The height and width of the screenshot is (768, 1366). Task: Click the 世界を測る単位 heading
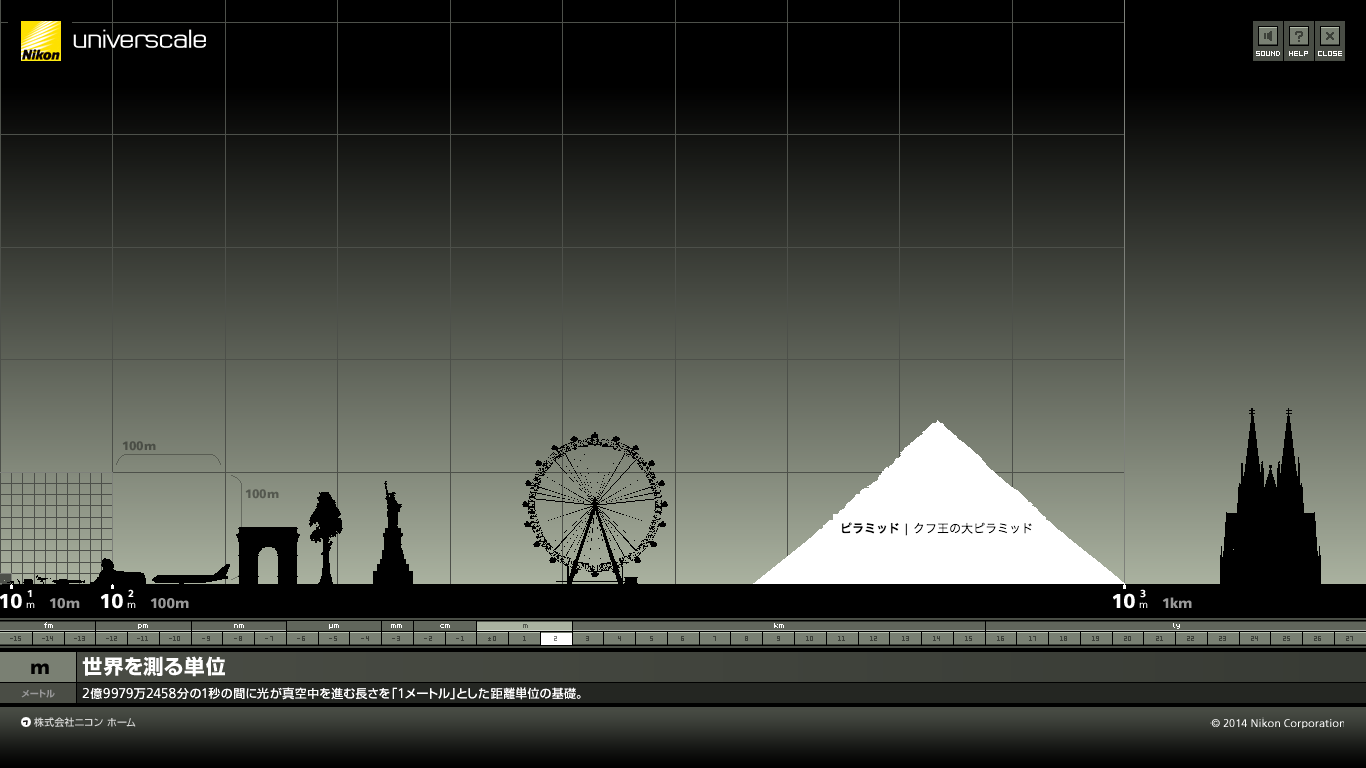tap(154, 667)
